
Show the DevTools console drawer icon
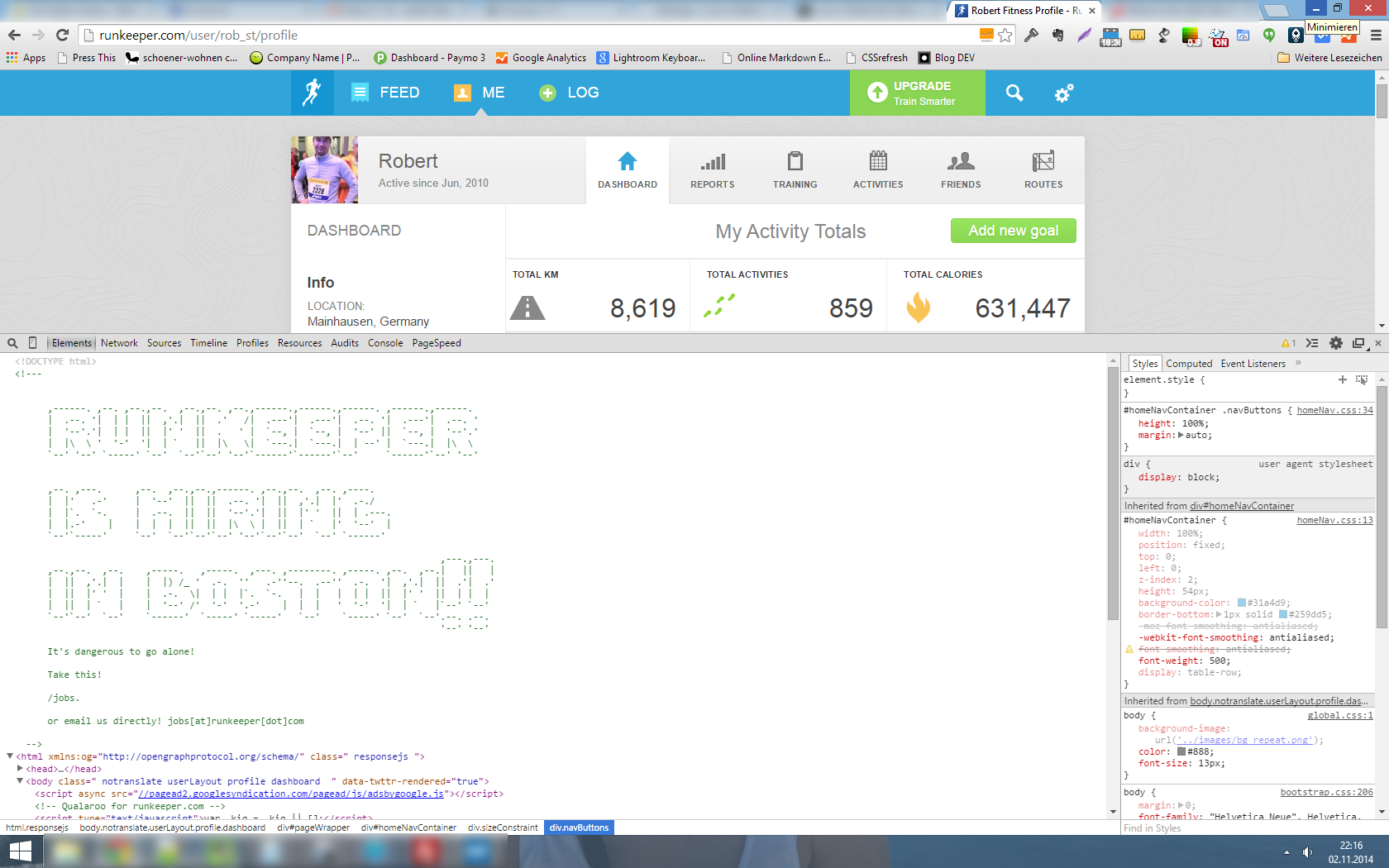tap(1312, 343)
